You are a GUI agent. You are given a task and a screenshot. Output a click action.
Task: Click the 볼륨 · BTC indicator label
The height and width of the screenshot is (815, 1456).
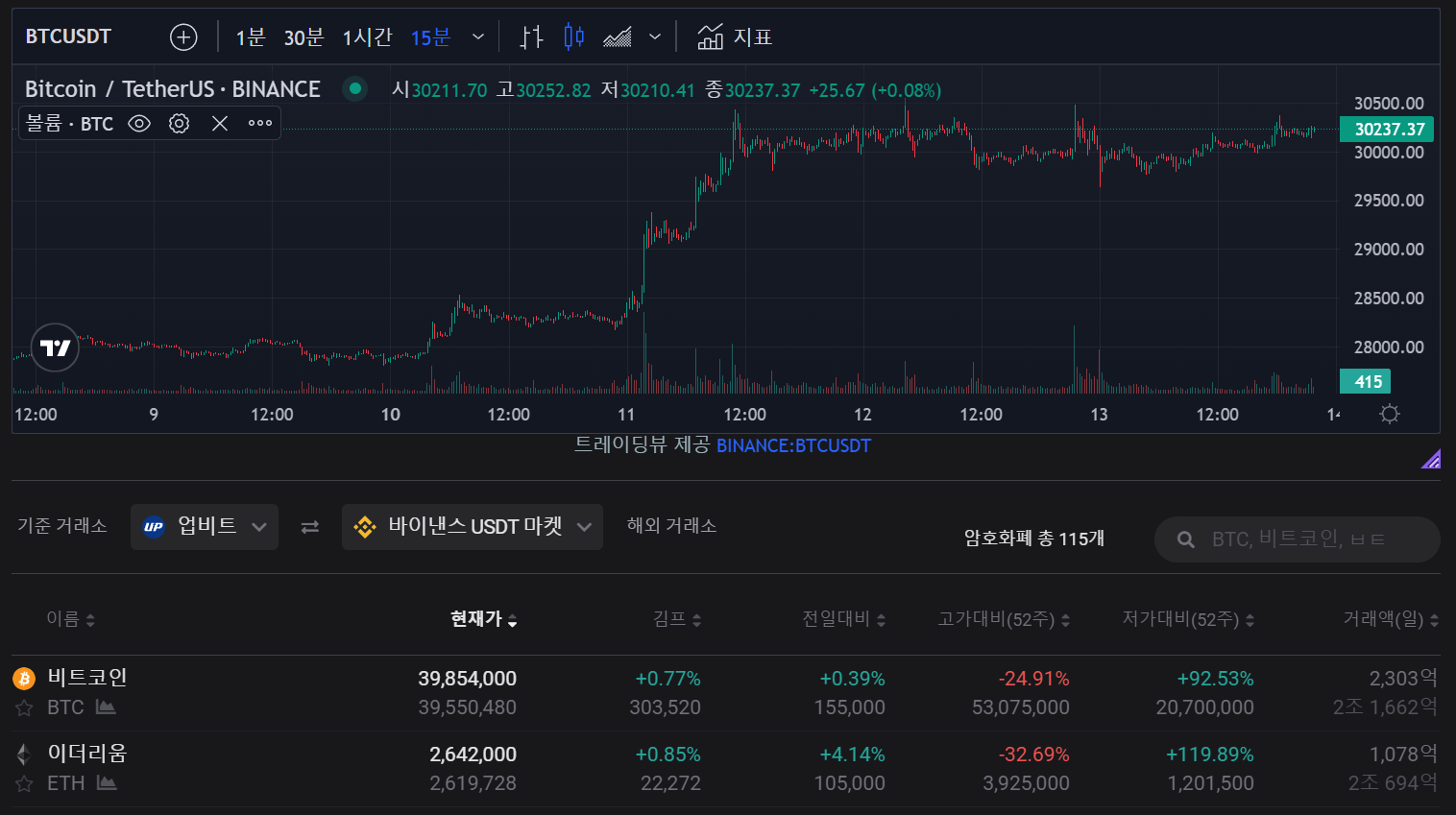coord(69,123)
